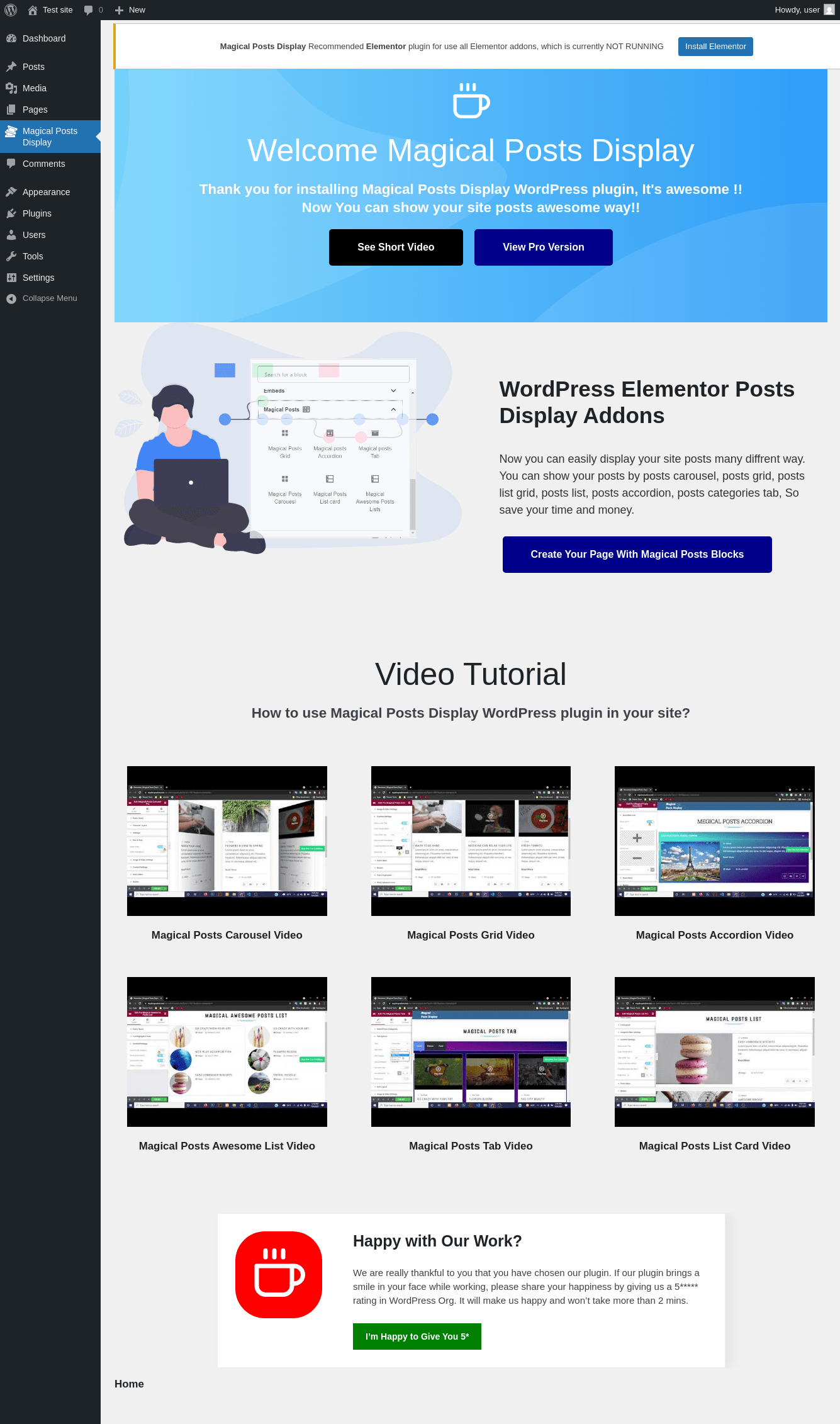The image size is (840, 1424).
Task: Click I'm Happy to Give You 5* button
Action: pos(417,1336)
